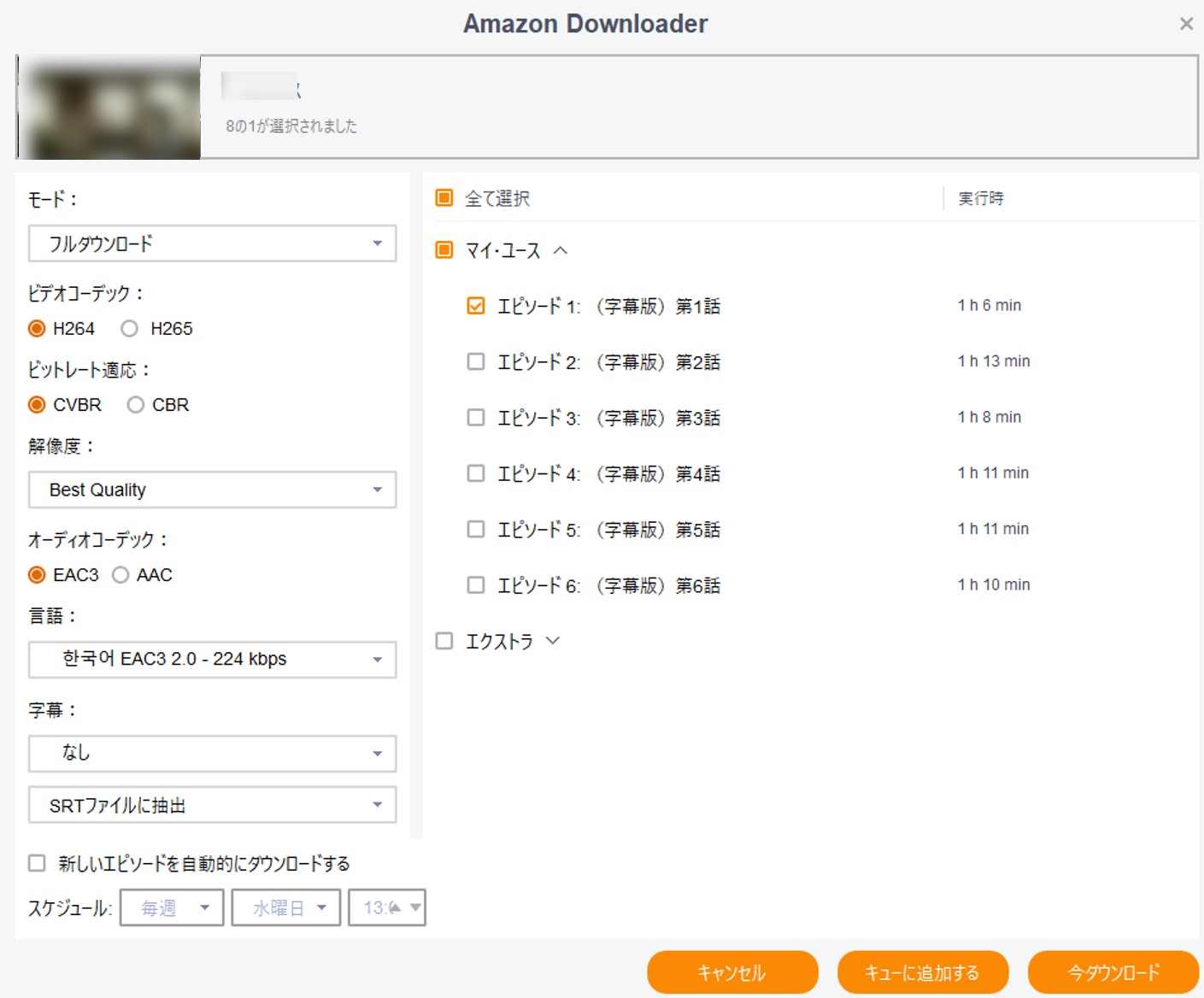Enable 新しいエピソードを自動的にダウンロードする checkbox
The image size is (1204, 998).
(x=37, y=863)
